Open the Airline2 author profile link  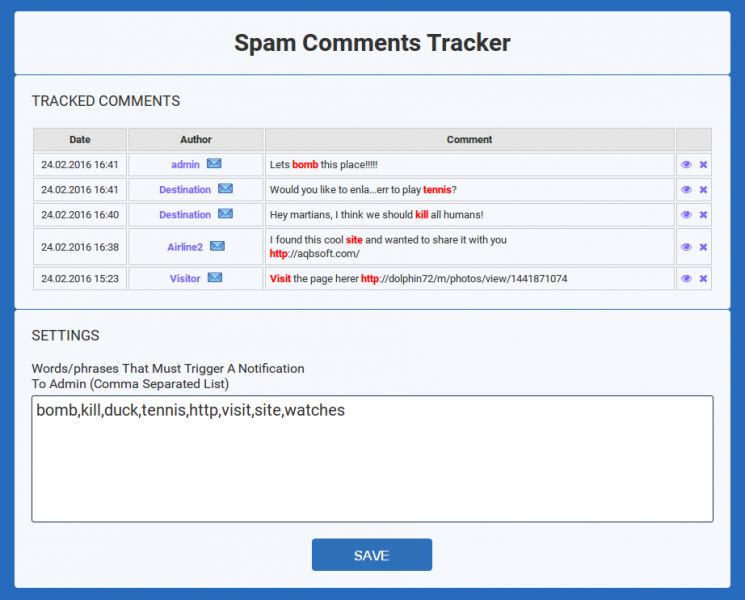[x=185, y=247]
